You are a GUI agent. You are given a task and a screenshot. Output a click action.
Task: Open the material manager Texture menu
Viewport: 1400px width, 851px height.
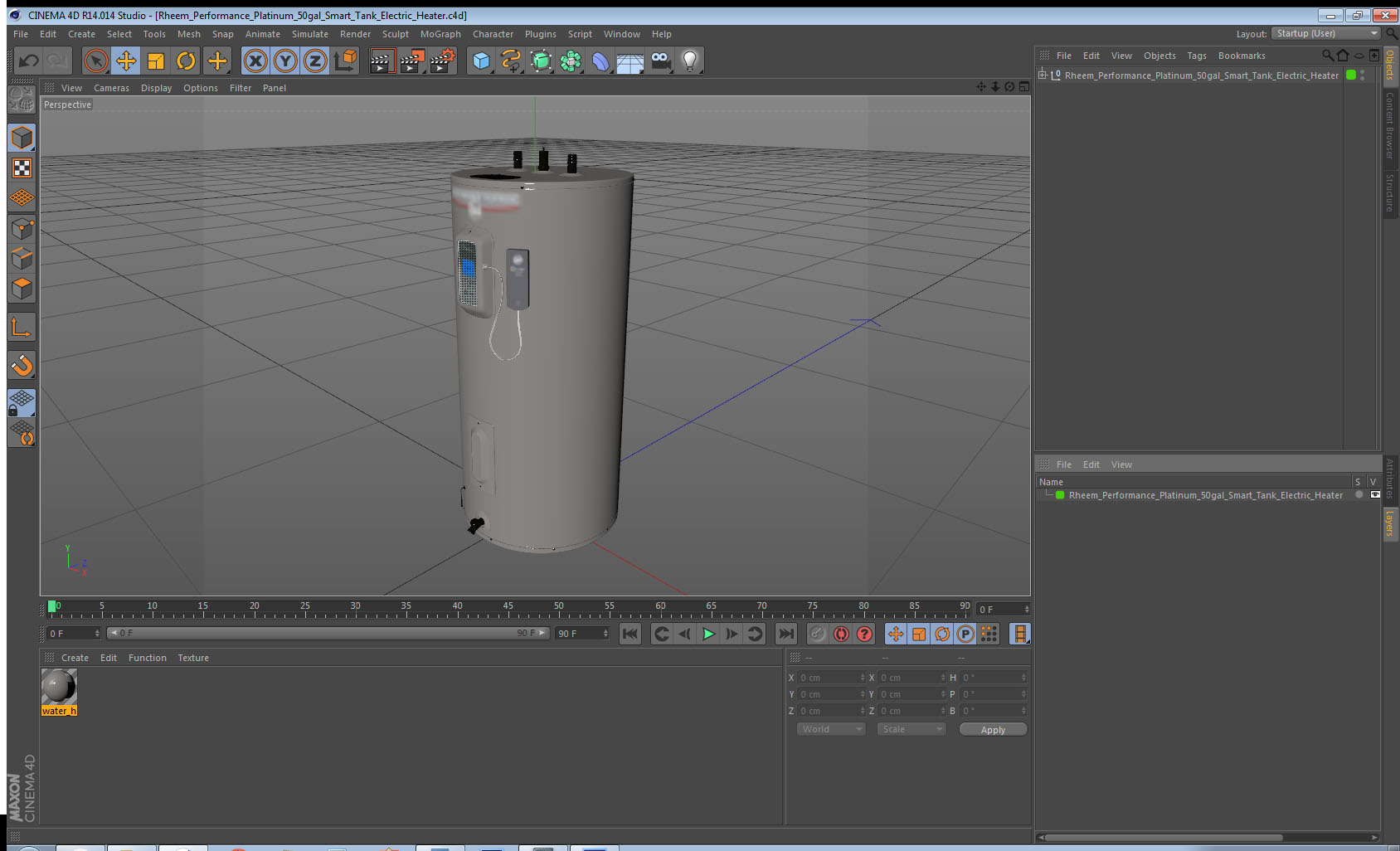193,658
